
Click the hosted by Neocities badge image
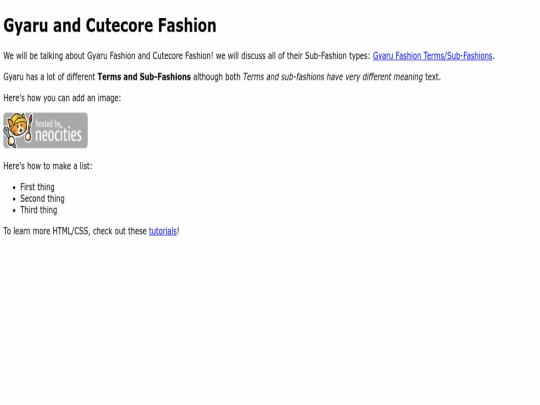(45, 131)
